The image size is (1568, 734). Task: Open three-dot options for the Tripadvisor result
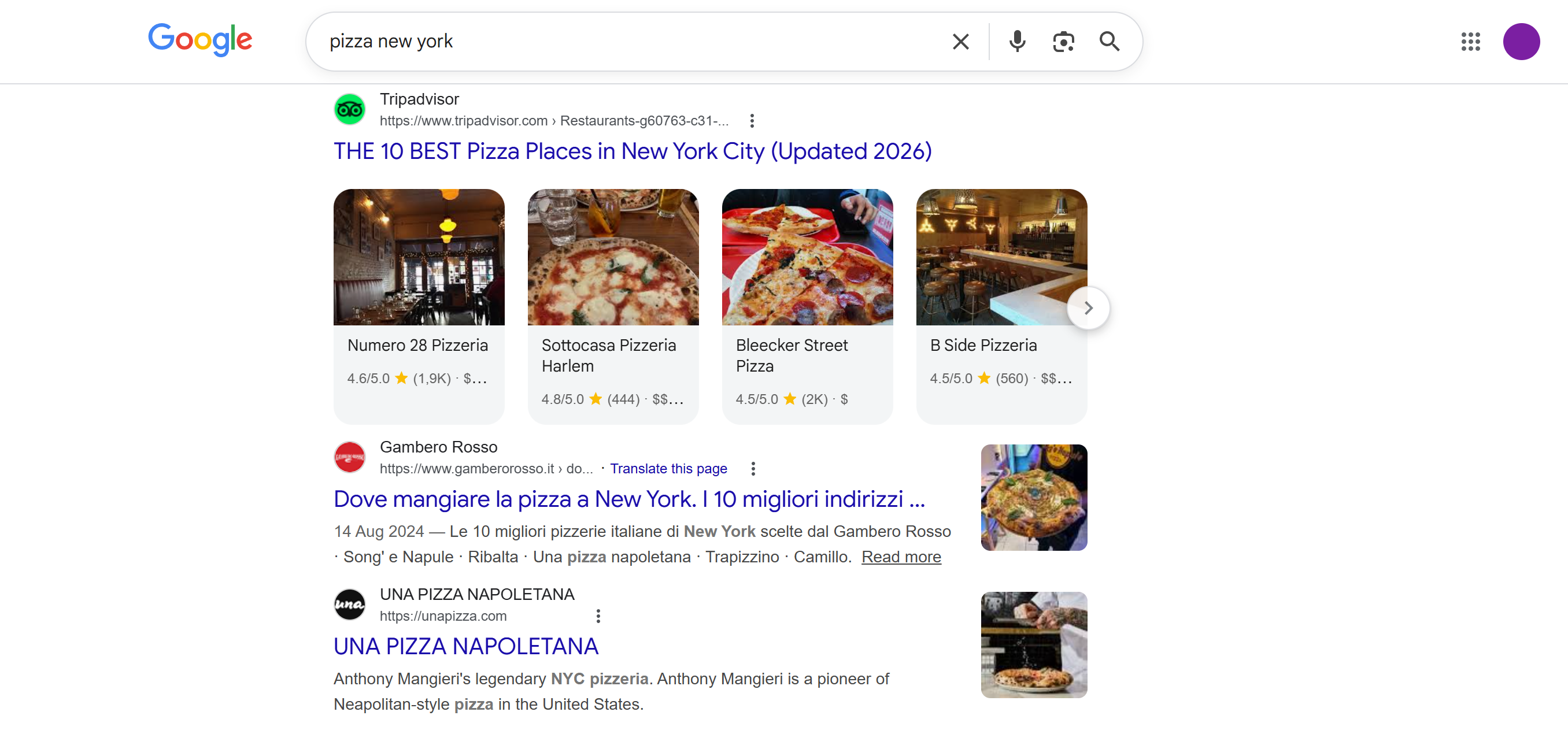tap(752, 121)
